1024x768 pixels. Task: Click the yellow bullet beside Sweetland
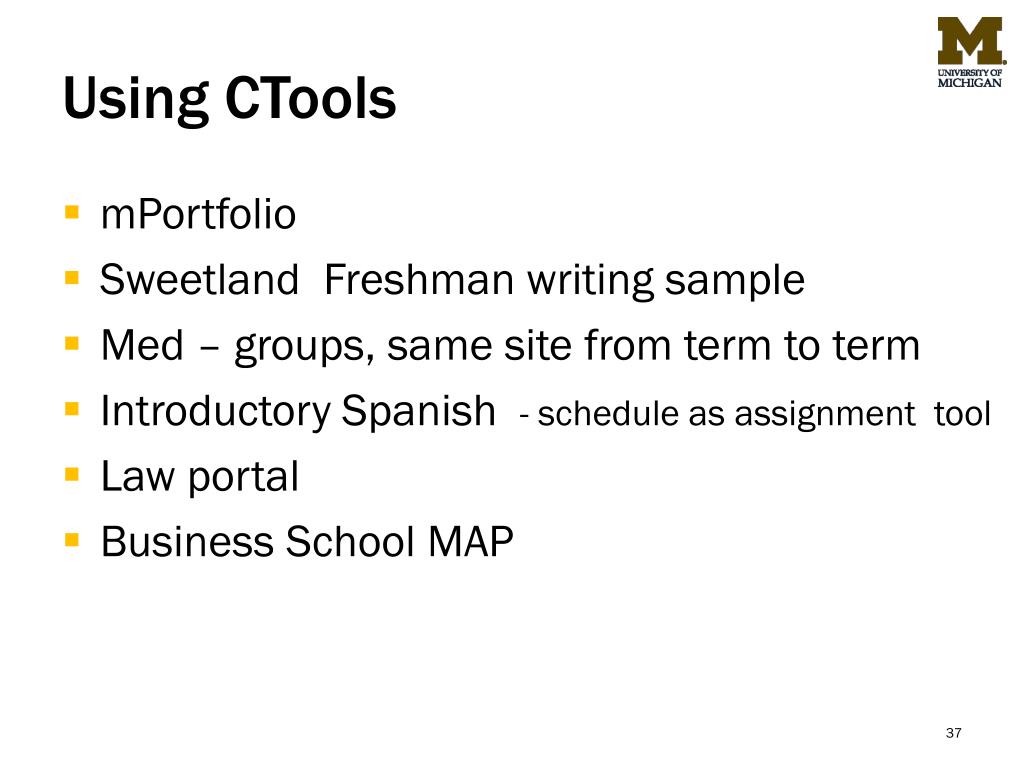(72, 278)
